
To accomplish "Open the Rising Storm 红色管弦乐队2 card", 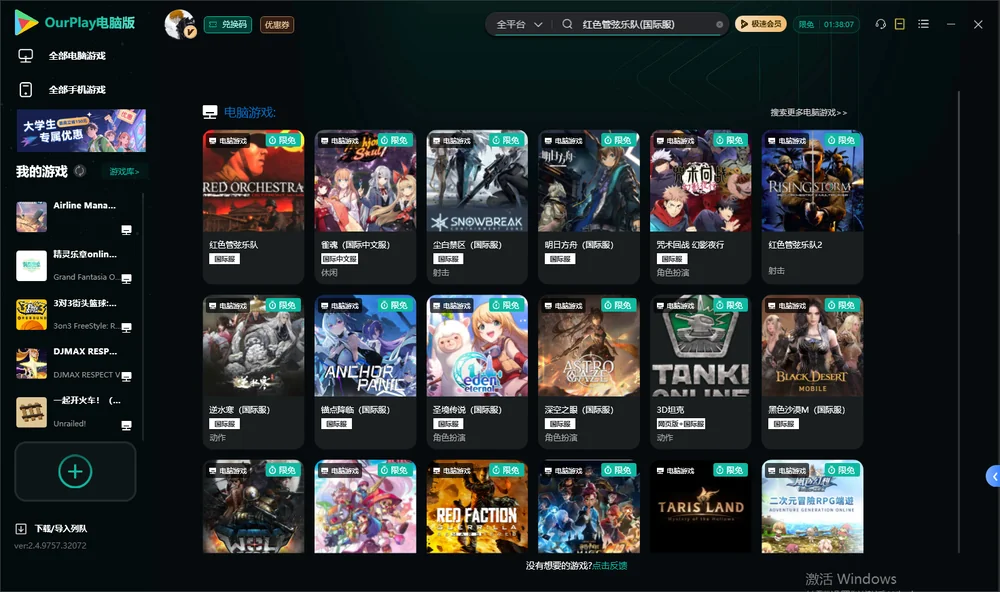I will point(812,207).
